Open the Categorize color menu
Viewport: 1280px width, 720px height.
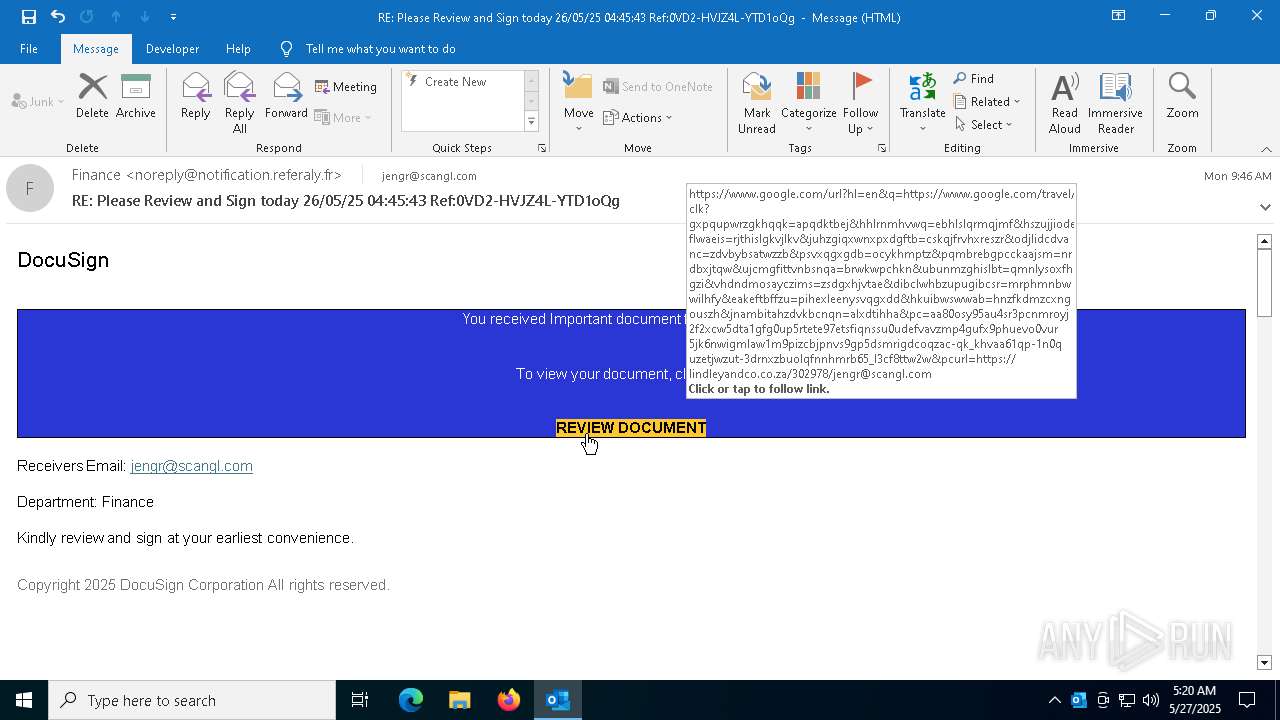[x=809, y=103]
